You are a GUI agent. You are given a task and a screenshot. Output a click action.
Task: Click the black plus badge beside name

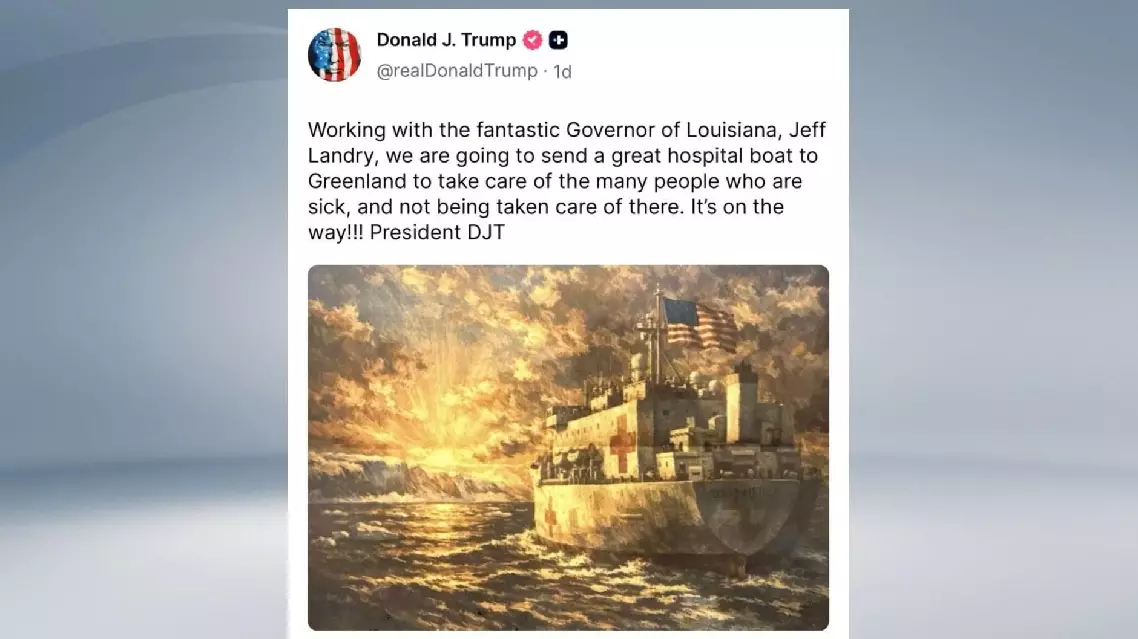click(558, 40)
